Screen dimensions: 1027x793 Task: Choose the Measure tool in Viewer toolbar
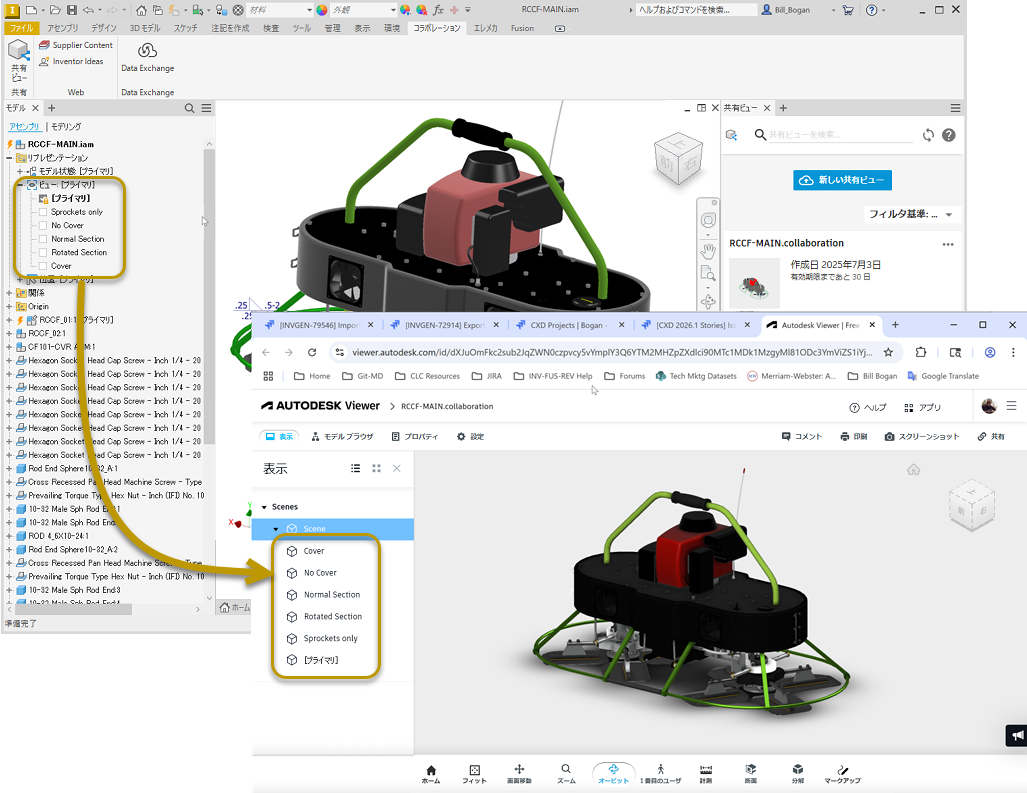tap(705, 773)
